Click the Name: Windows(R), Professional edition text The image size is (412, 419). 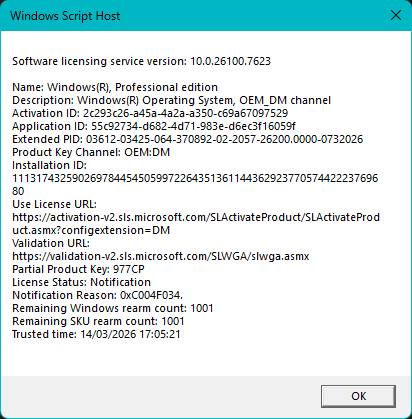pyautogui.click(x=115, y=87)
